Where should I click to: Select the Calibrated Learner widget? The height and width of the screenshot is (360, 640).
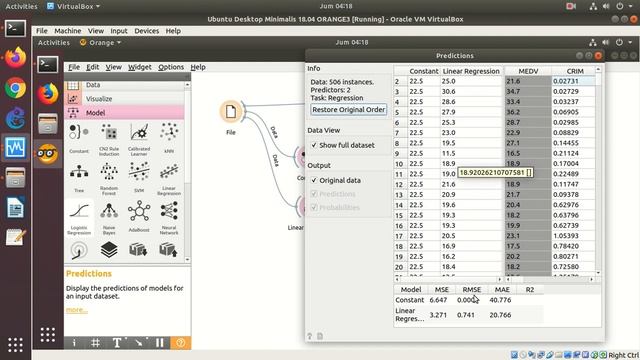click(139, 140)
